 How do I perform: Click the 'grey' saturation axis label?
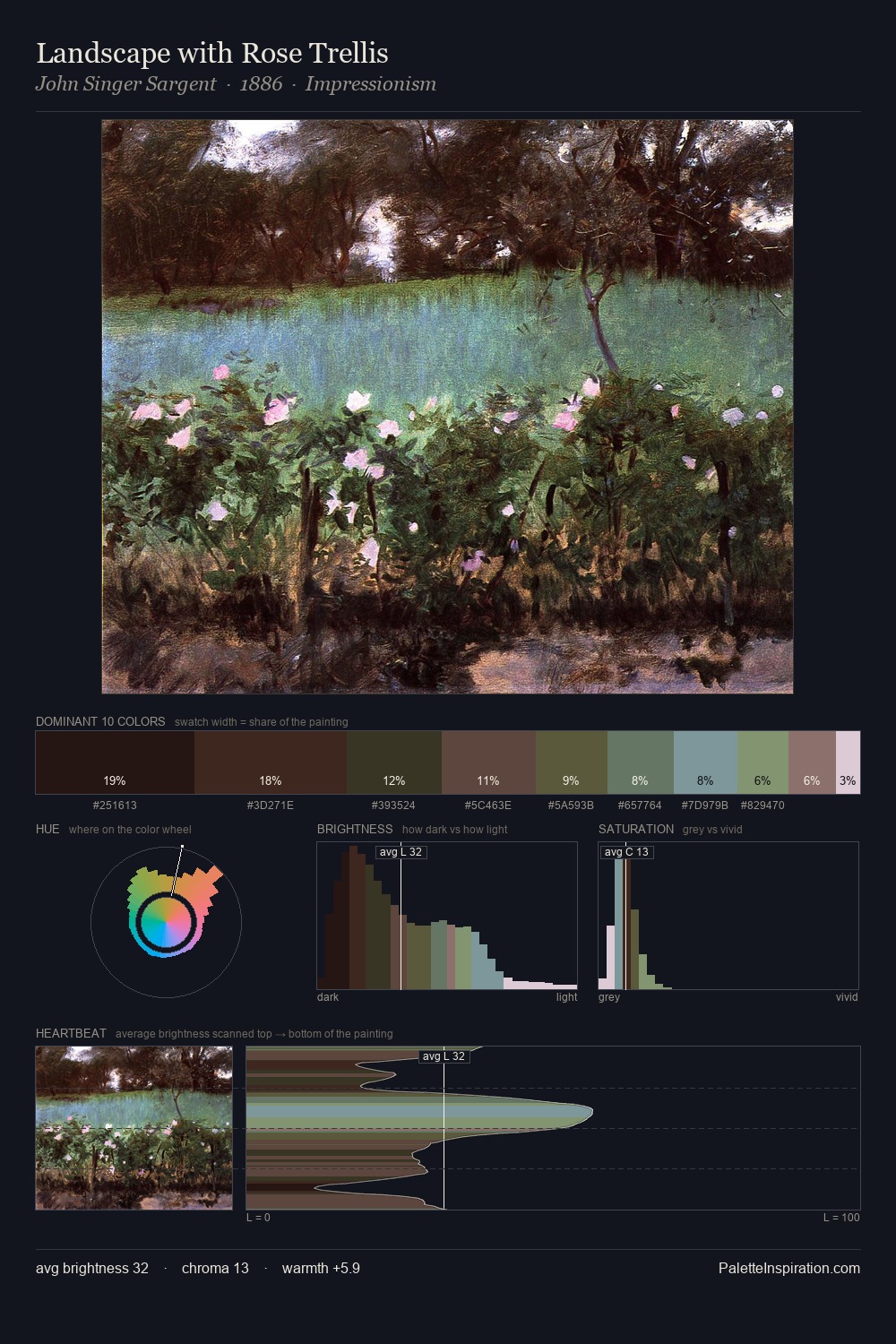coord(609,997)
